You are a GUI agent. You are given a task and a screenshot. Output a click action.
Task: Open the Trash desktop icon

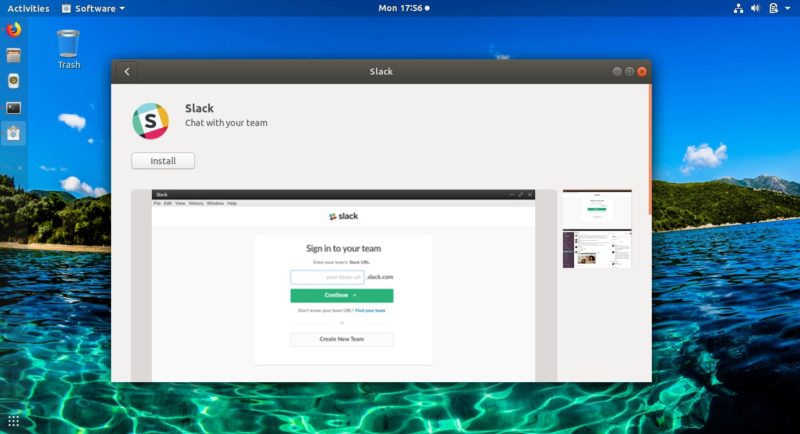coord(68,49)
